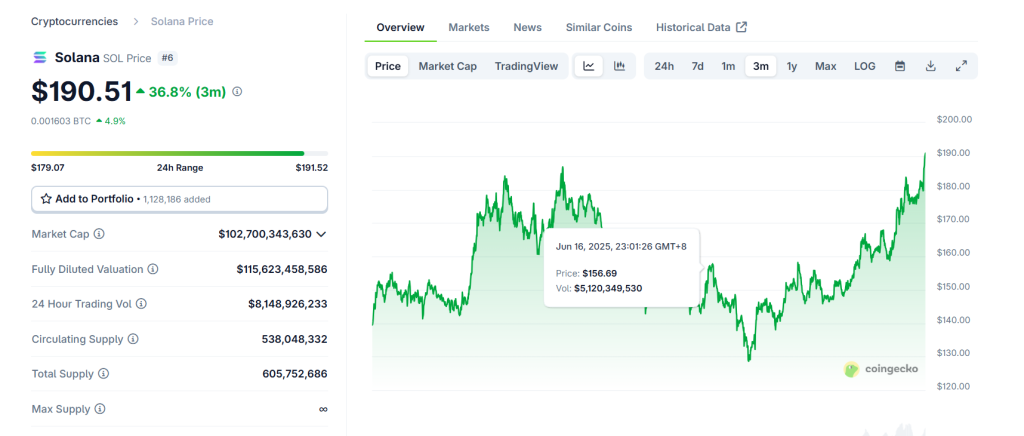Image resolution: width=1024 pixels, height=436 pixels.
Task: Open the calendar date range picker
Action: (900, 66)
